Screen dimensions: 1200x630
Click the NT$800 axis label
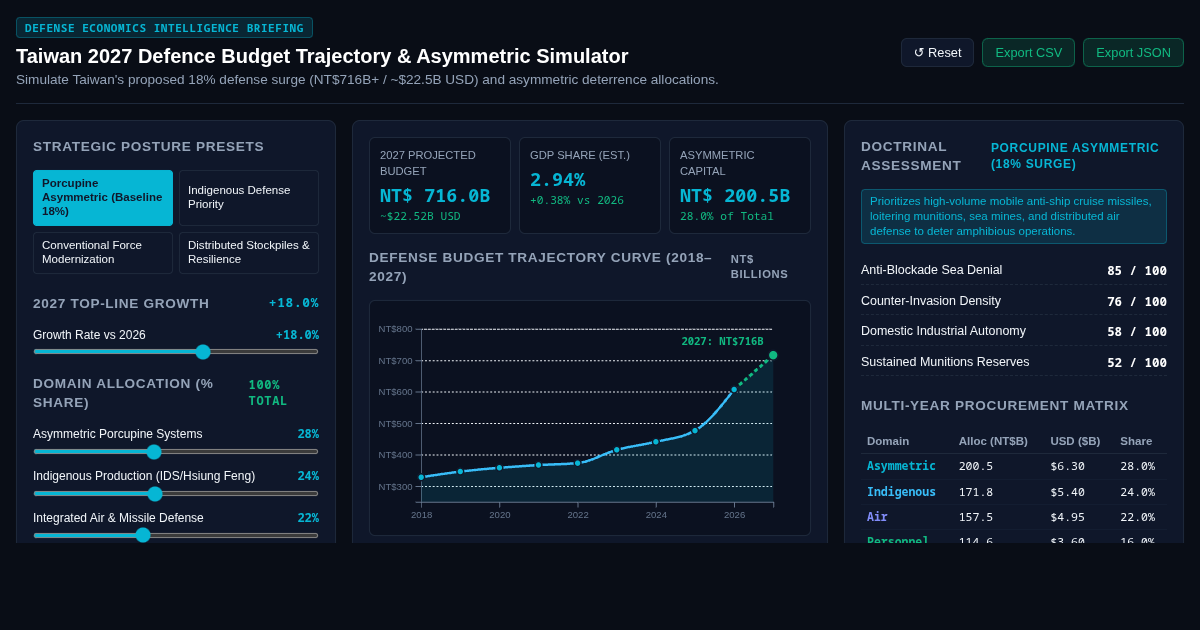click(x=395, y=329)
